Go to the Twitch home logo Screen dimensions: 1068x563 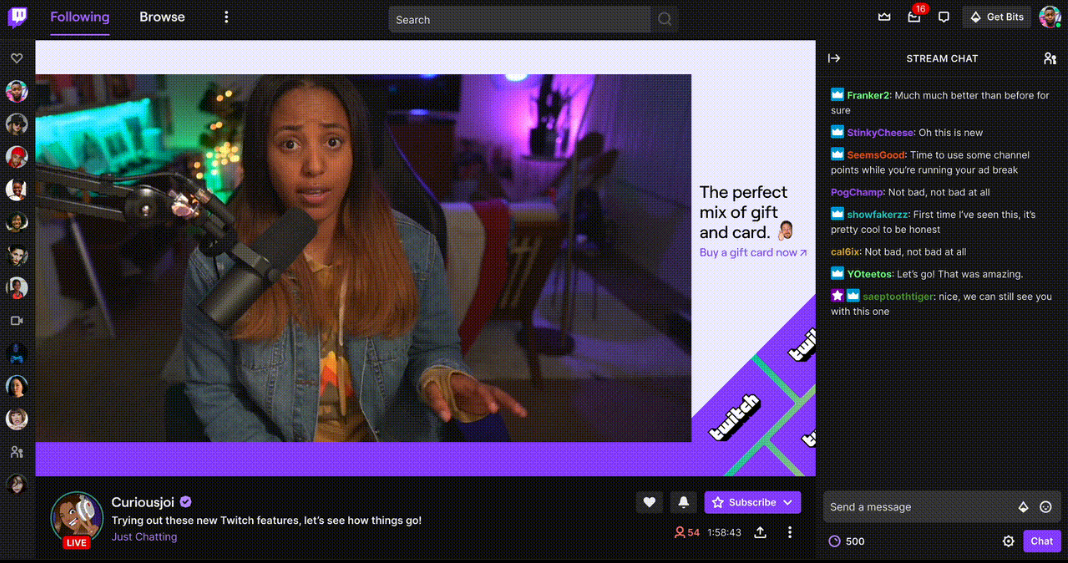pos(17,18)
